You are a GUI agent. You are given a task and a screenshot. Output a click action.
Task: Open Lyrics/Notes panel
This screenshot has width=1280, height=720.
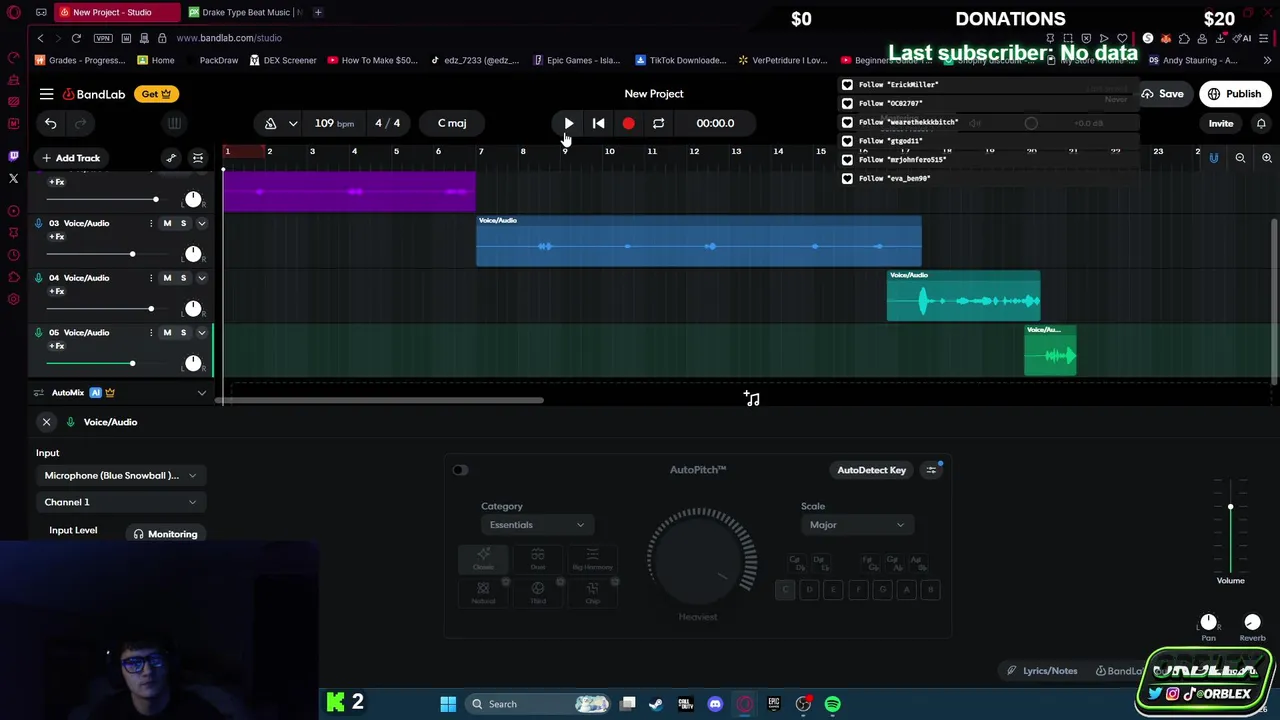(1042, 671)
